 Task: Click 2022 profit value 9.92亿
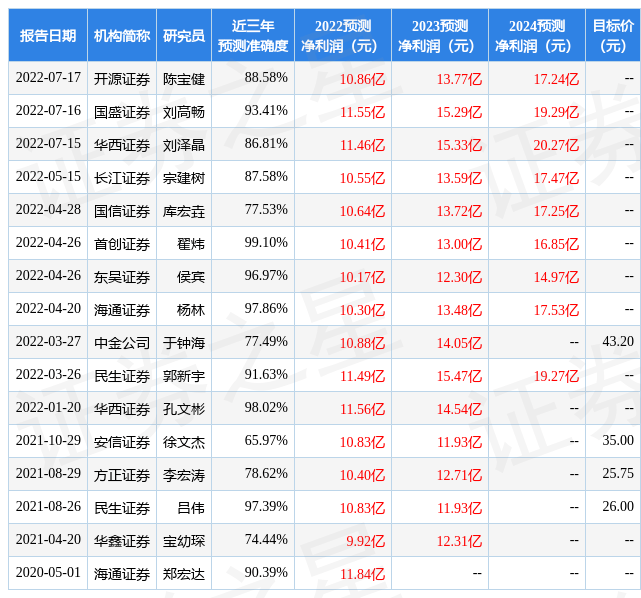point(365,542)
